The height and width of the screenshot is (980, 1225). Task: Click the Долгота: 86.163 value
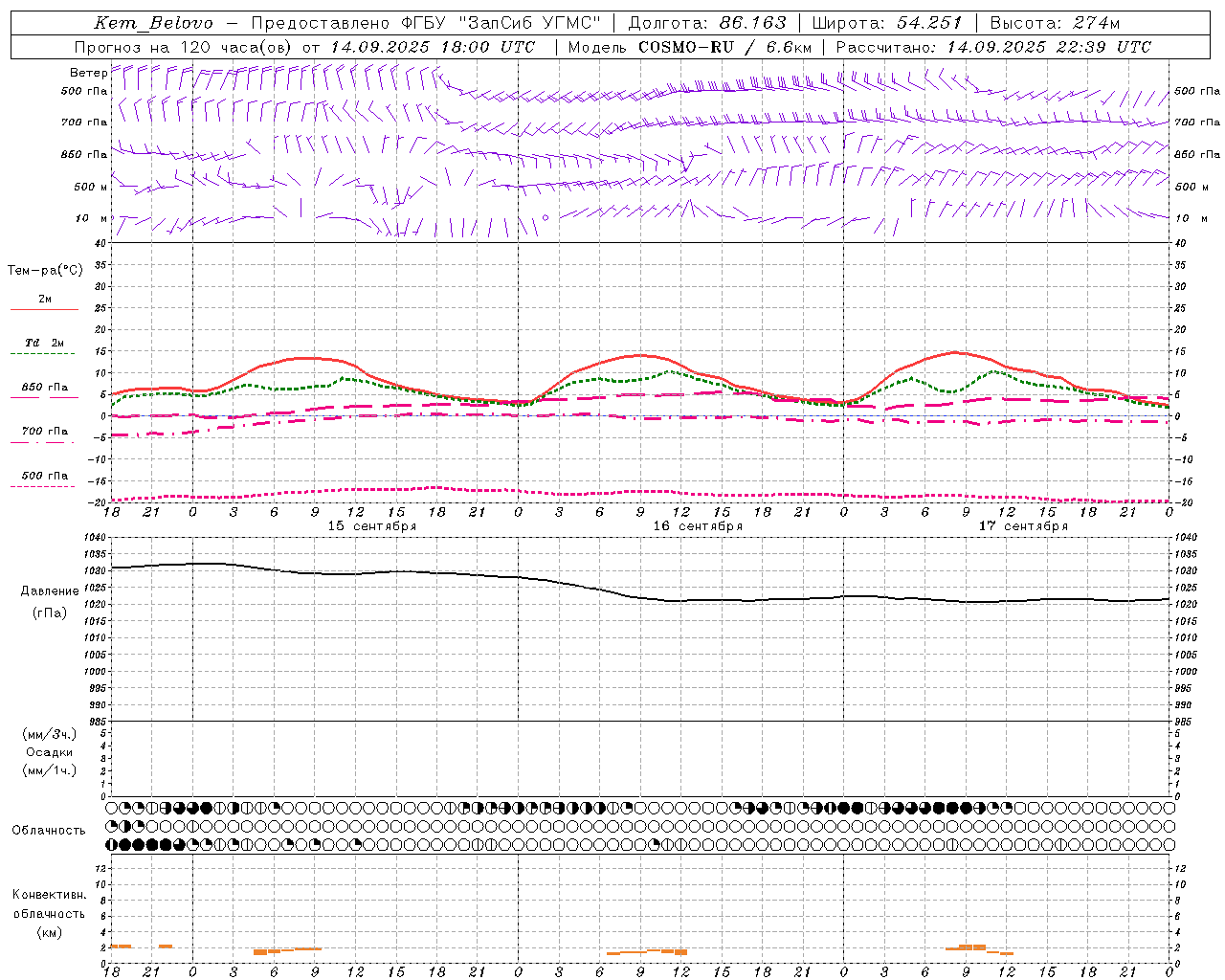[707, 23]
